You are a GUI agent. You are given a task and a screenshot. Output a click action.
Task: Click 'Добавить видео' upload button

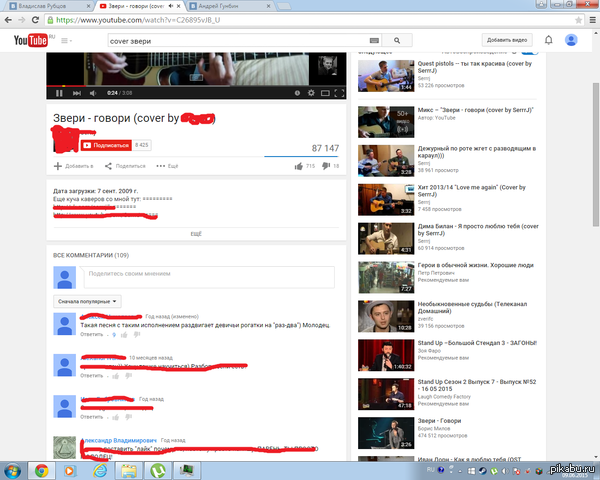tap(507, 40)
